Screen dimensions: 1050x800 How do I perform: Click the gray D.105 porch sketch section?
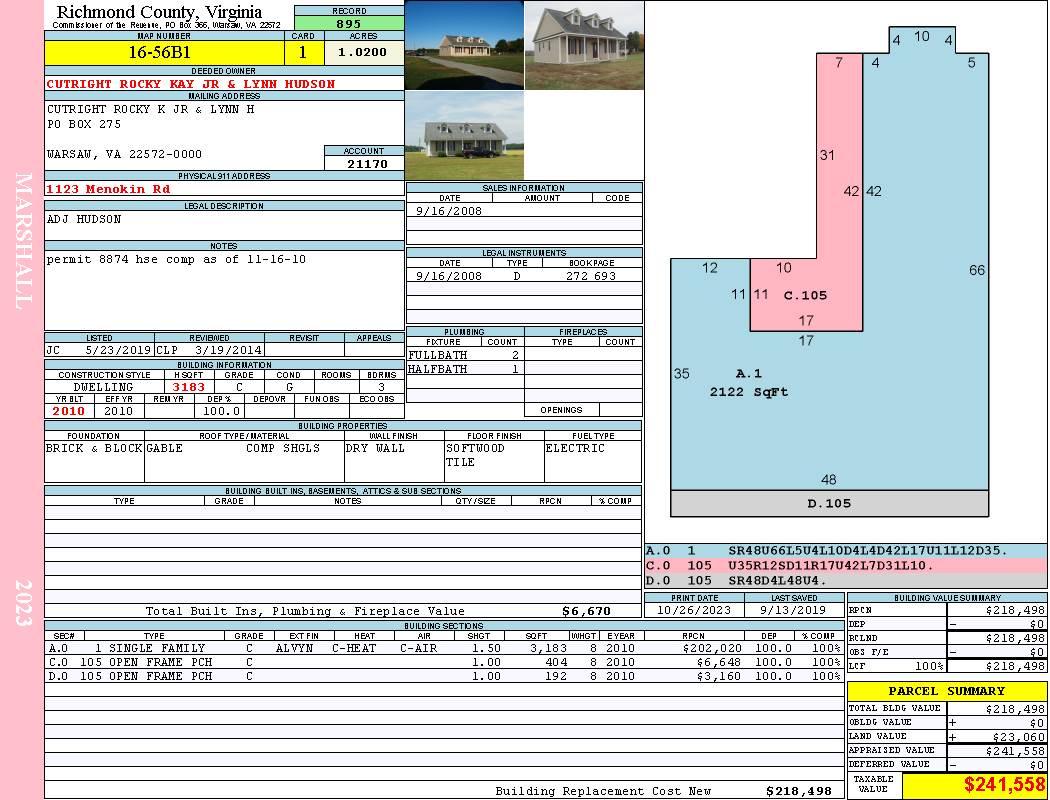829,503
